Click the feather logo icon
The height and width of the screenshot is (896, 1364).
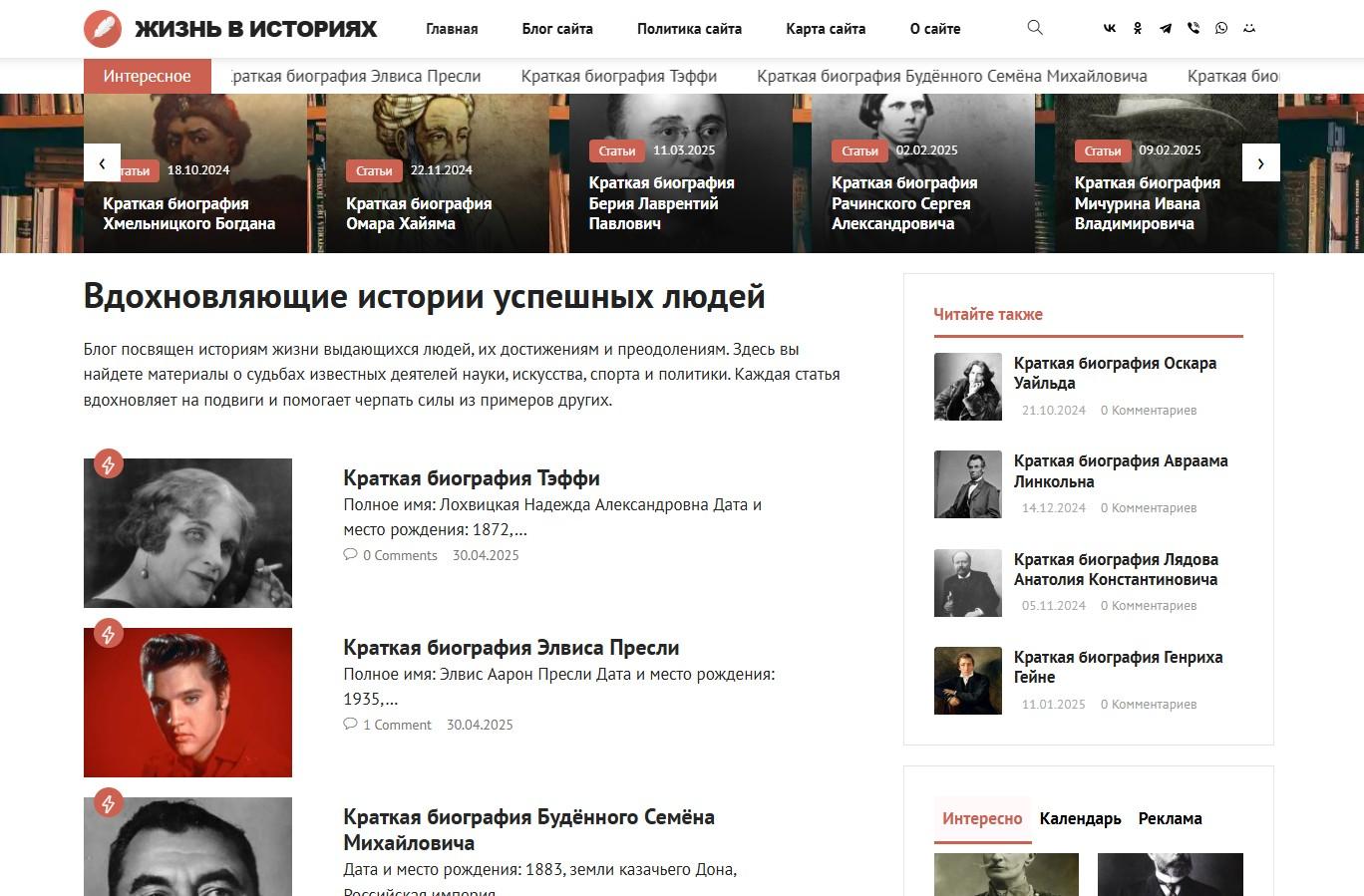(x=103, y=29)
